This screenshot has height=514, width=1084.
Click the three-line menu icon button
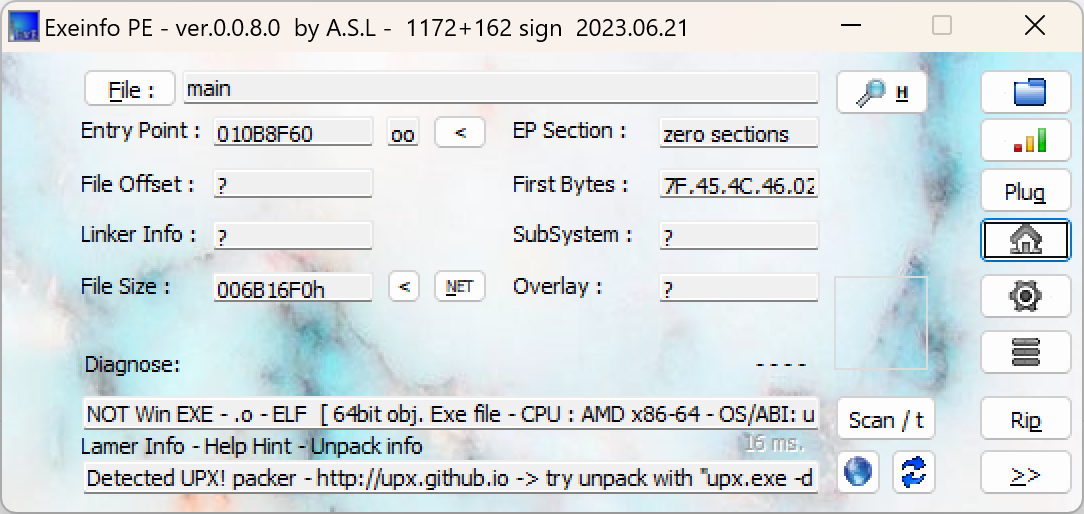click(1028, 352)
